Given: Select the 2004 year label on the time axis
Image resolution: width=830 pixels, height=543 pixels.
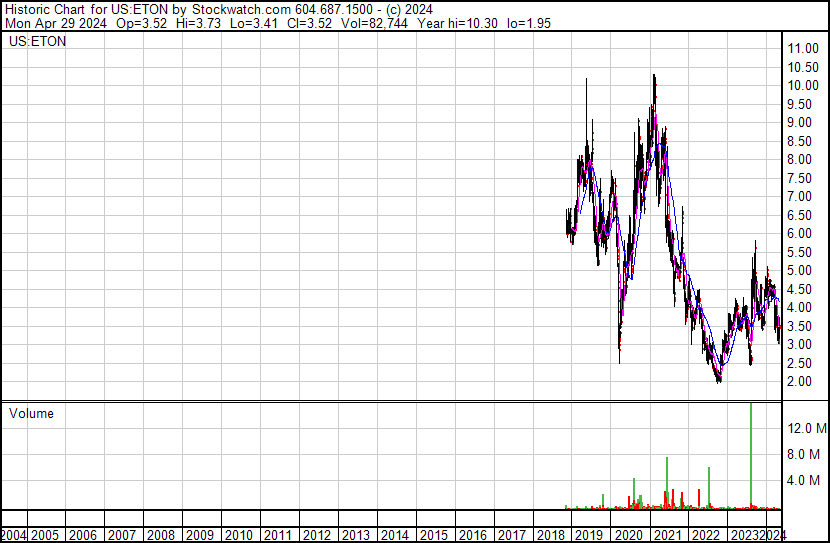Looking at the screenshot, I should pos(15,535).
